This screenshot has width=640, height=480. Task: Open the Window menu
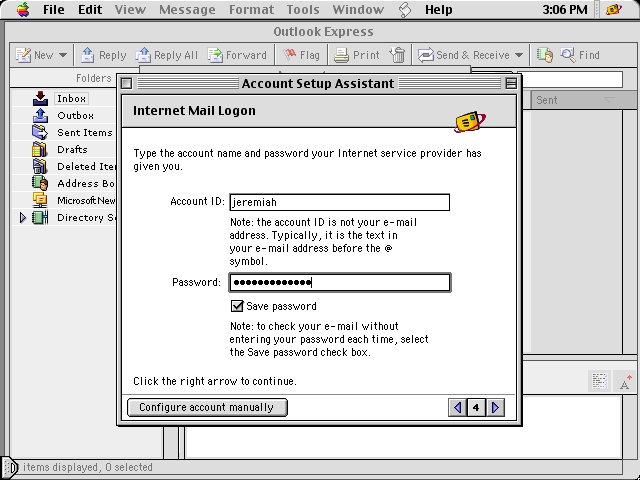[x=358, y=9]
